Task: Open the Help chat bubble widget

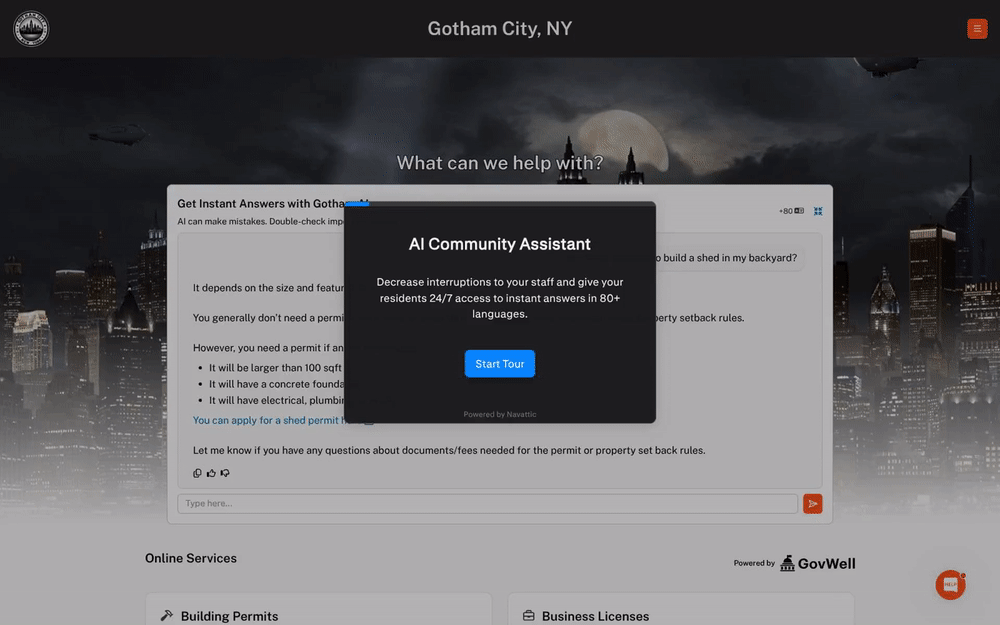Action: coord(949,584)
